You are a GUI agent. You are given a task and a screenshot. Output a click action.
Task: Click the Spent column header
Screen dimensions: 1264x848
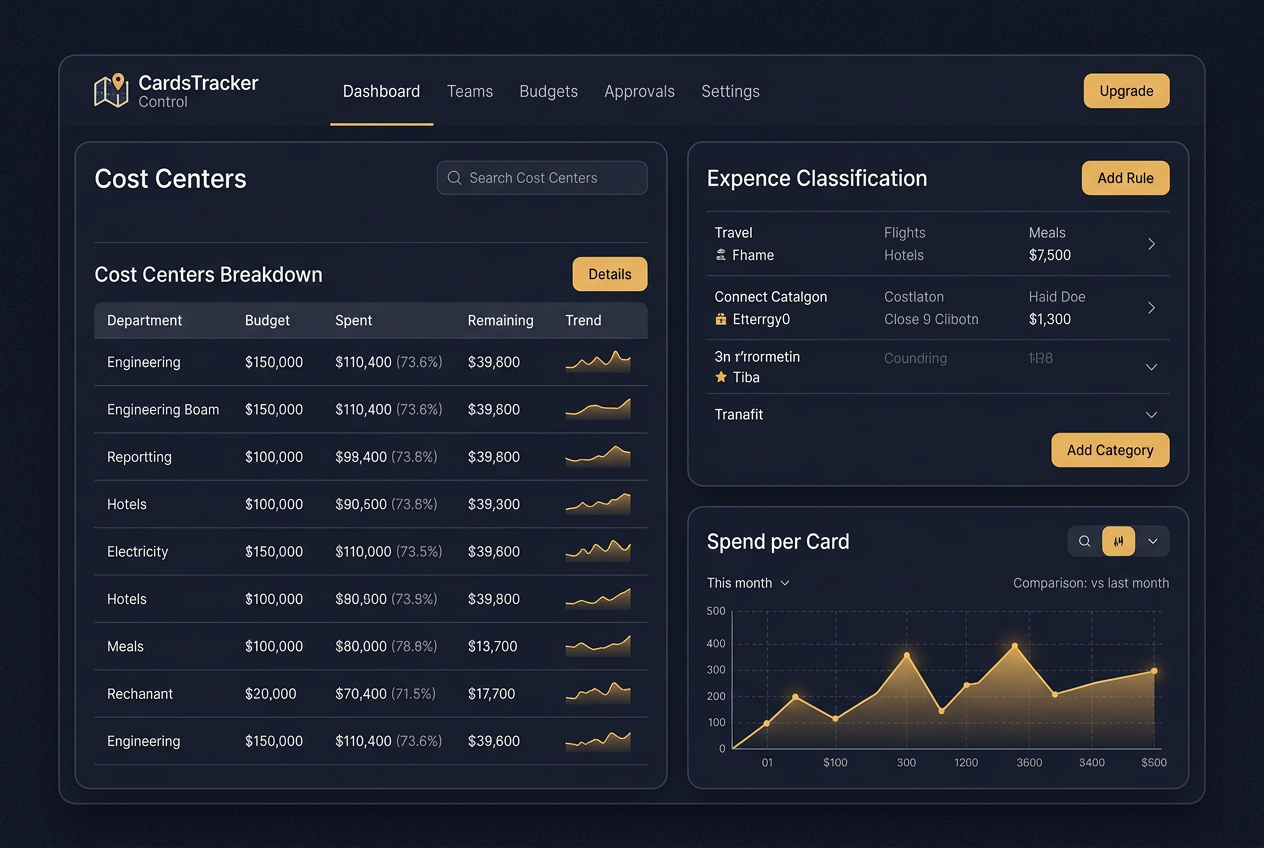(353, 321)
